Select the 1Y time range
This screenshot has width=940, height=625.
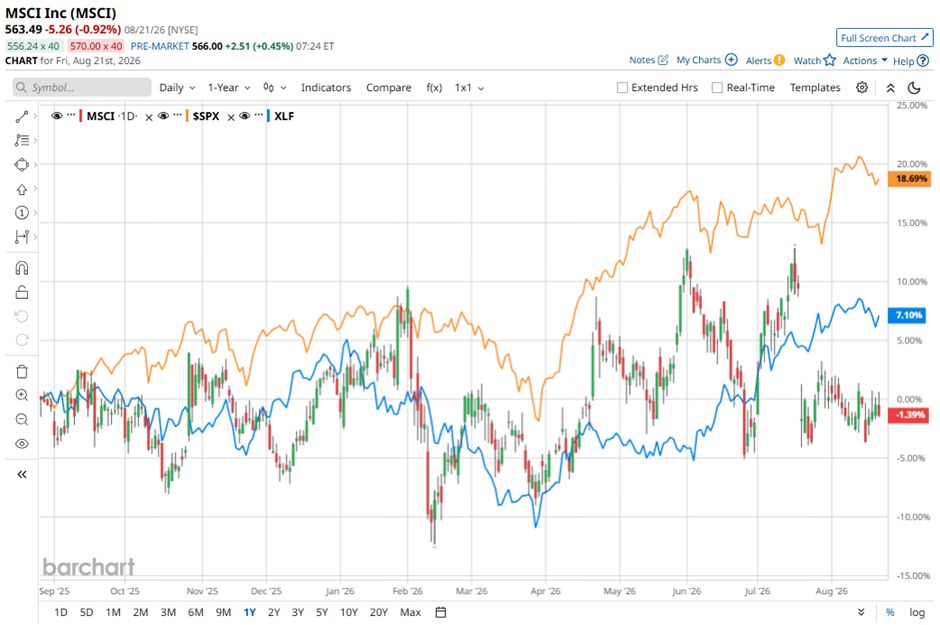point(249,612)
